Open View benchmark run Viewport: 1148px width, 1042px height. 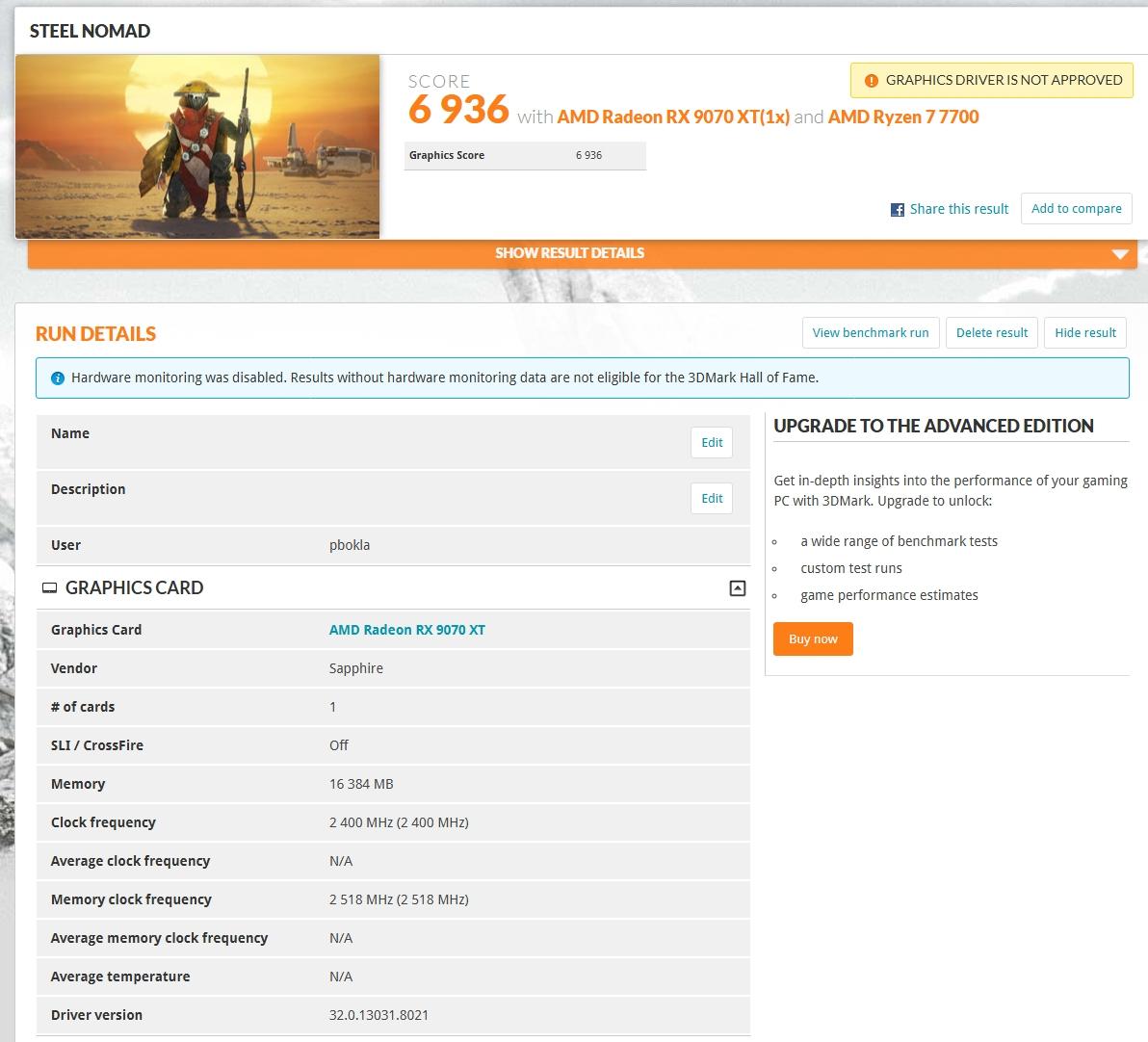(x=870, y=333)
